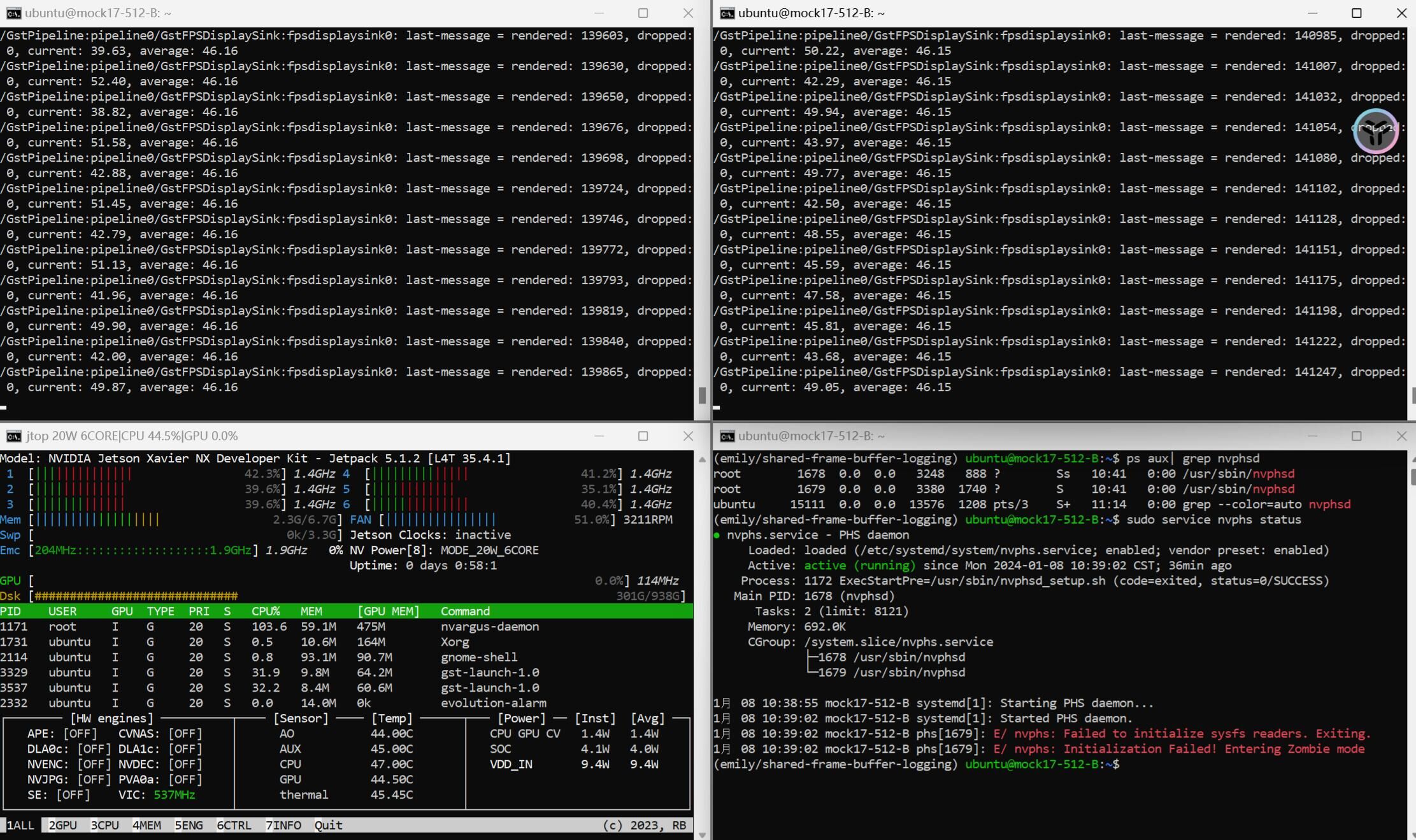Screen dimensions: 1416x840
Task: Click the bottom-right terminal scrollbar thumb
Action: point(1412,477)
